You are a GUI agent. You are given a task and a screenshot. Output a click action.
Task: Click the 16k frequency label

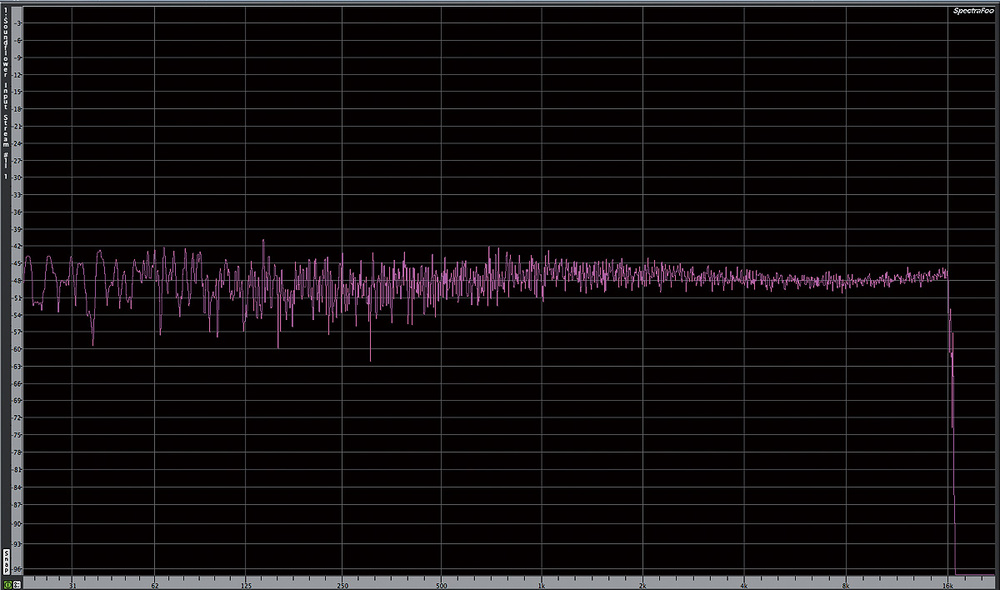948,586
